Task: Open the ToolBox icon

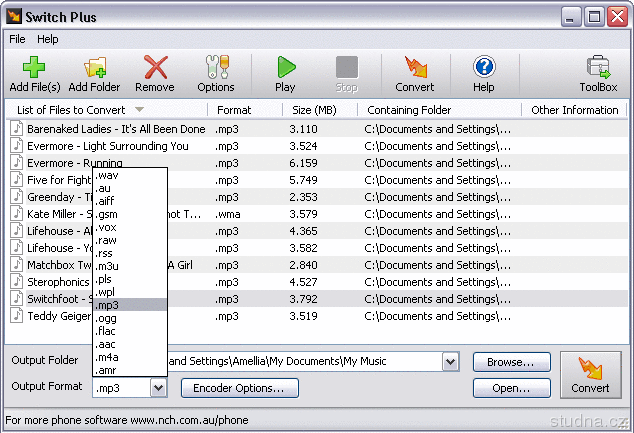Action: point(598,68)
